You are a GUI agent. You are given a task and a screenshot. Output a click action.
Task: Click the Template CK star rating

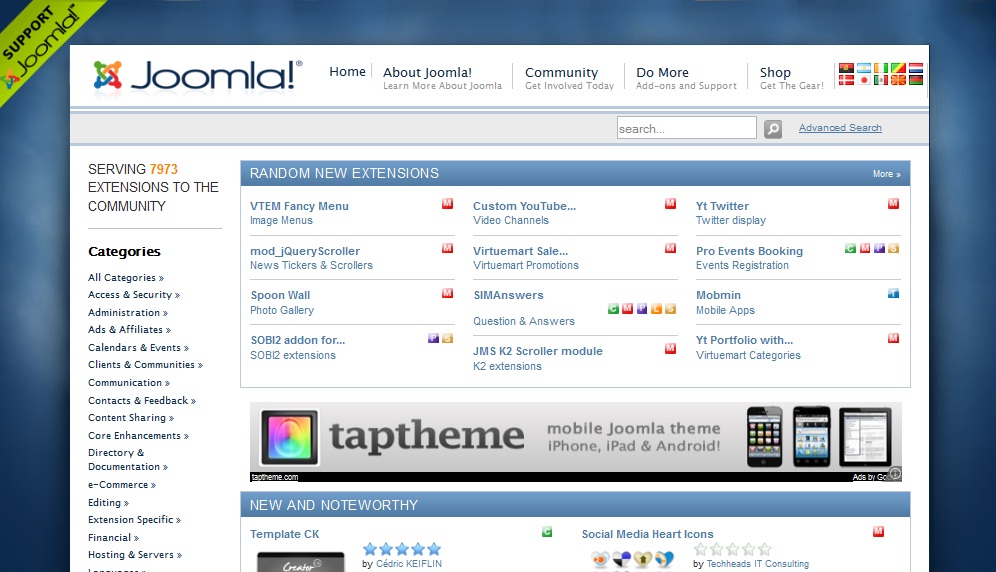point(401,549)
